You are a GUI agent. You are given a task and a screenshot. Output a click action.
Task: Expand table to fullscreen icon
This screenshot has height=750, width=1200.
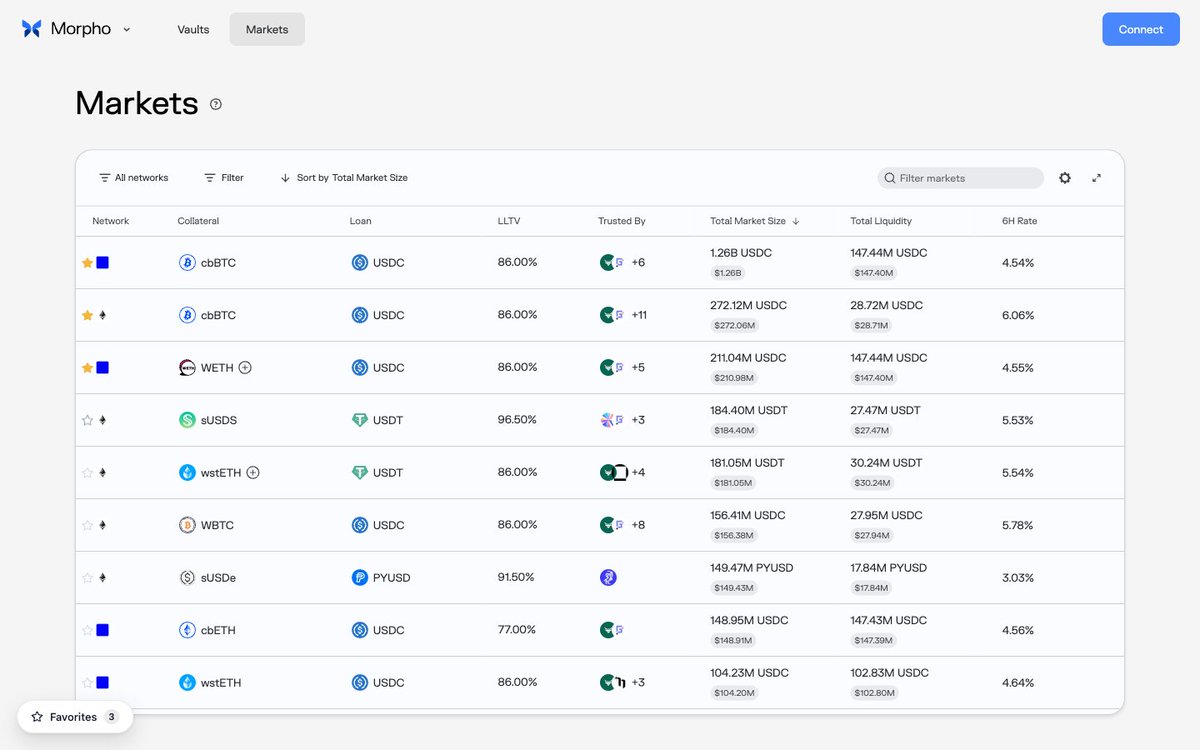(1097, 178)
